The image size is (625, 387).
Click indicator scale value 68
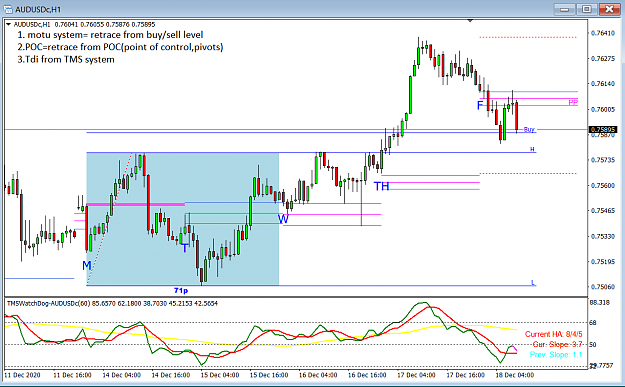(593, 322)
